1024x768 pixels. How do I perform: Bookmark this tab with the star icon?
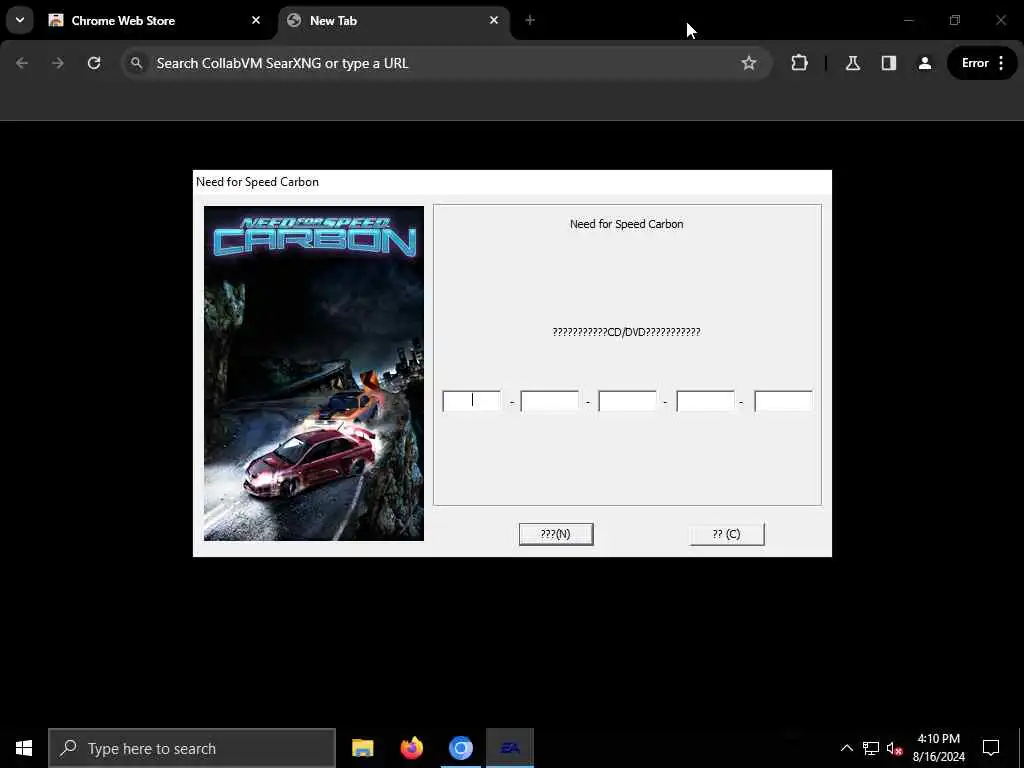[748, 63]
